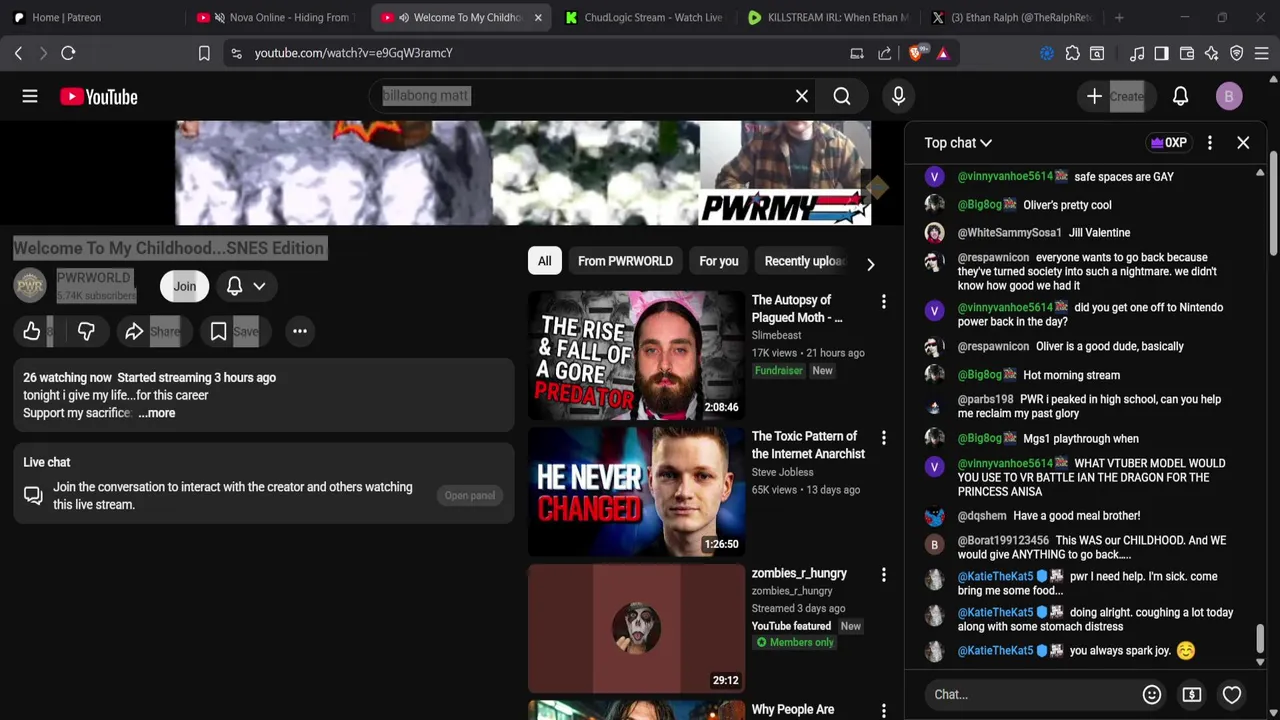Open the chat emoji picker

(1152, 694)
